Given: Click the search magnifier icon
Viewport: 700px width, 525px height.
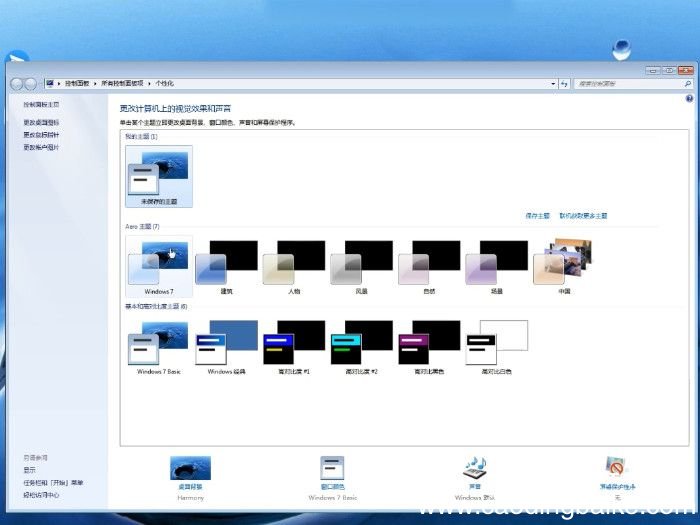Looking at the screenshot, I should click(x=688, y=83).
